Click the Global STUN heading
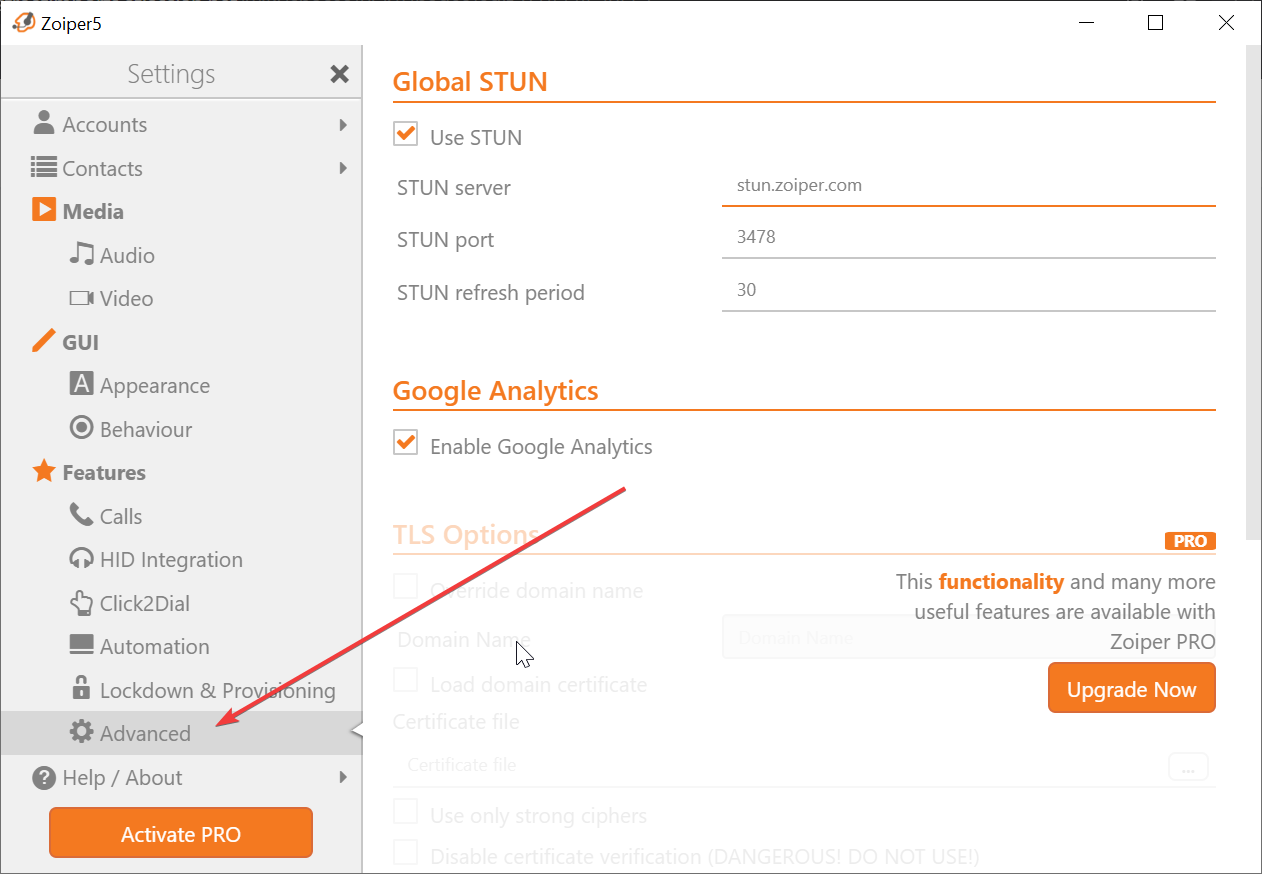Viewport: 1262px width, 874px height. [470, 82]
